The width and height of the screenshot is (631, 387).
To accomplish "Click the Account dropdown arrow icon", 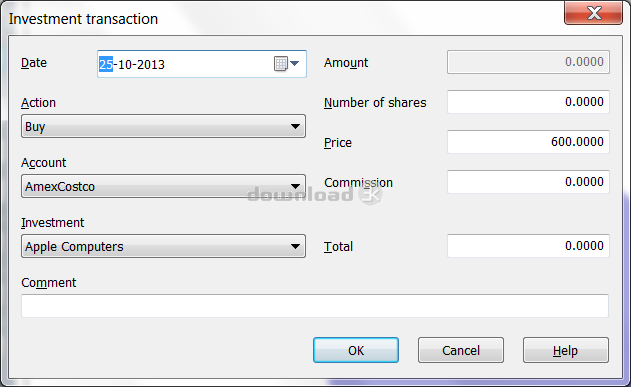I will tap(295, 186).
